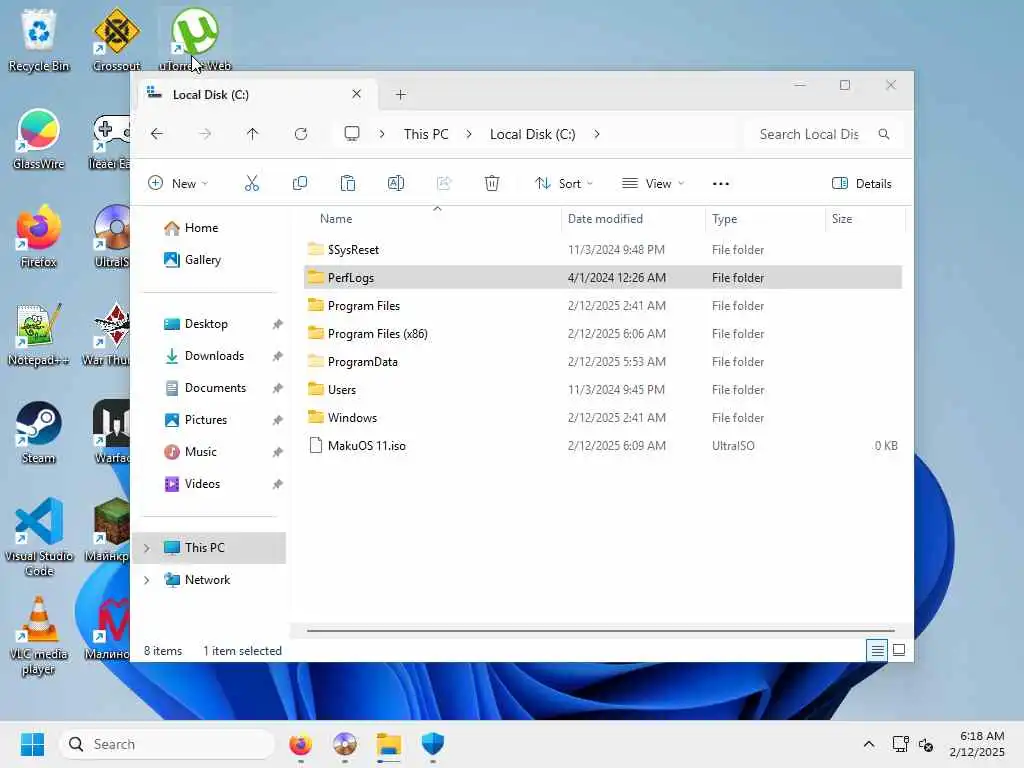Expand the Network tree node
The image size is (1024, 768).
[x=147, y=580]
